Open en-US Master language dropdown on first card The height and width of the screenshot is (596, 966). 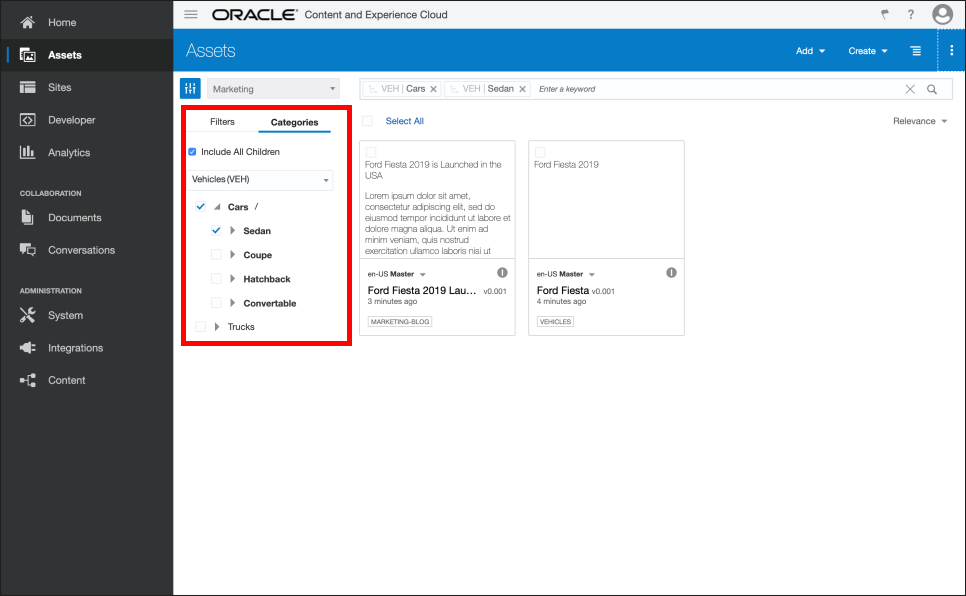coord(397,274)
